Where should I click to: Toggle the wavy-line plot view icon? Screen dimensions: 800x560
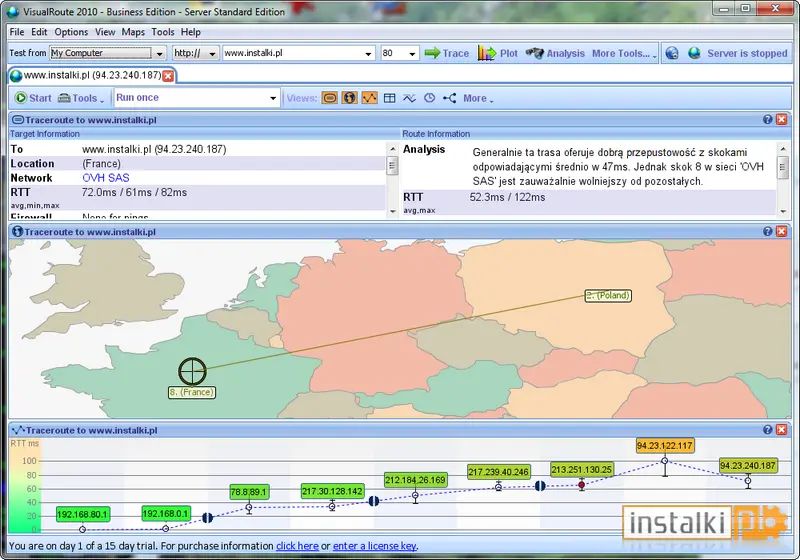click(409, 98)
